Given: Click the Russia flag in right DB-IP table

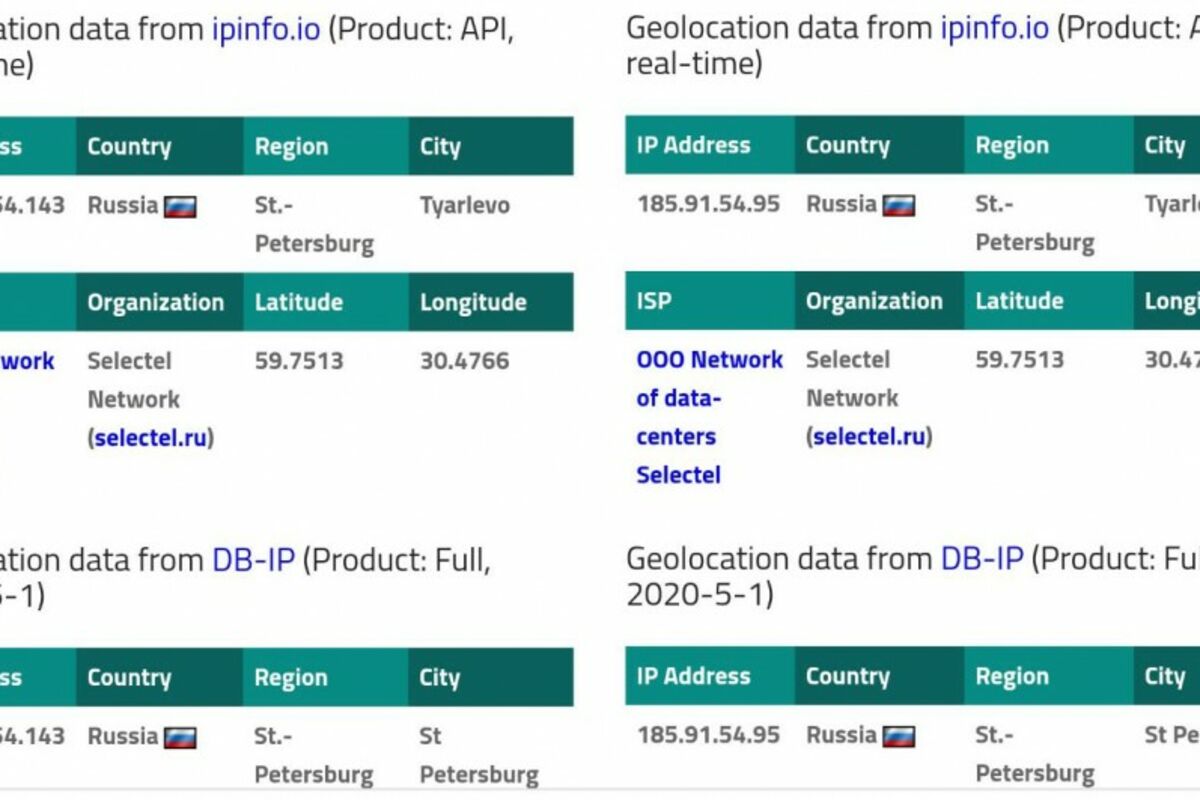Looking at the screenshot, I should (x=898, y=737).
